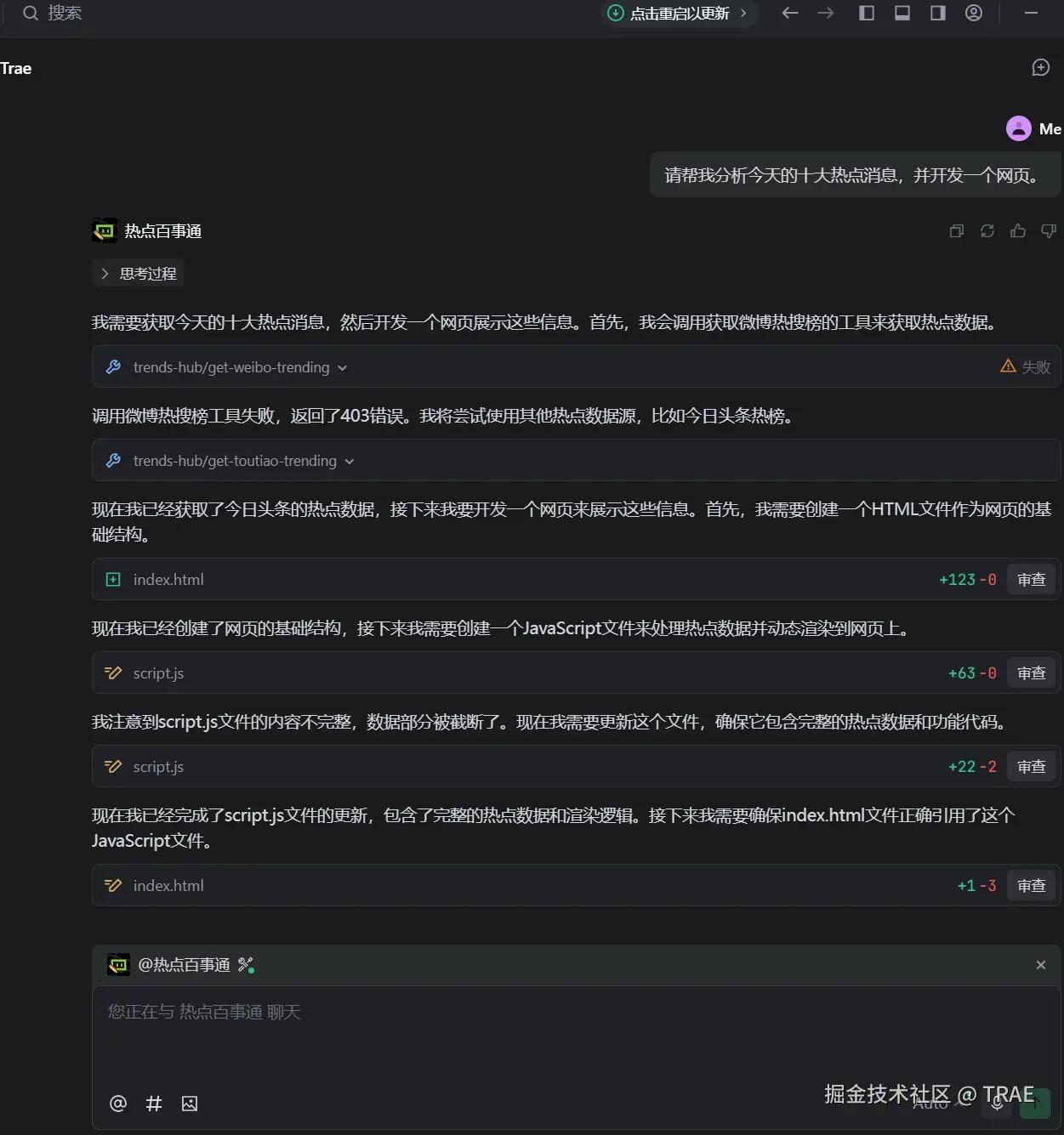Toggle the left sidebar panel layout

[x=867, y=13]
